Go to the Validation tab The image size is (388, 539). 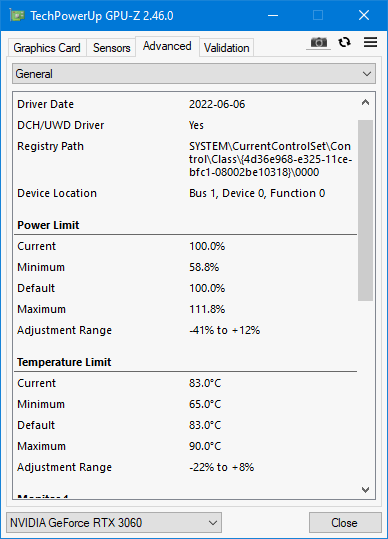pyautogui.click(x=226, y=48)
